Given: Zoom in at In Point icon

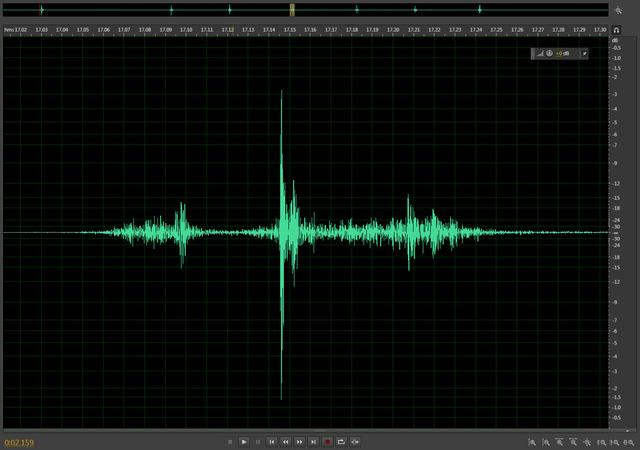Looking at the screenshot, I should pyautogui.click(x=602, y=442).
